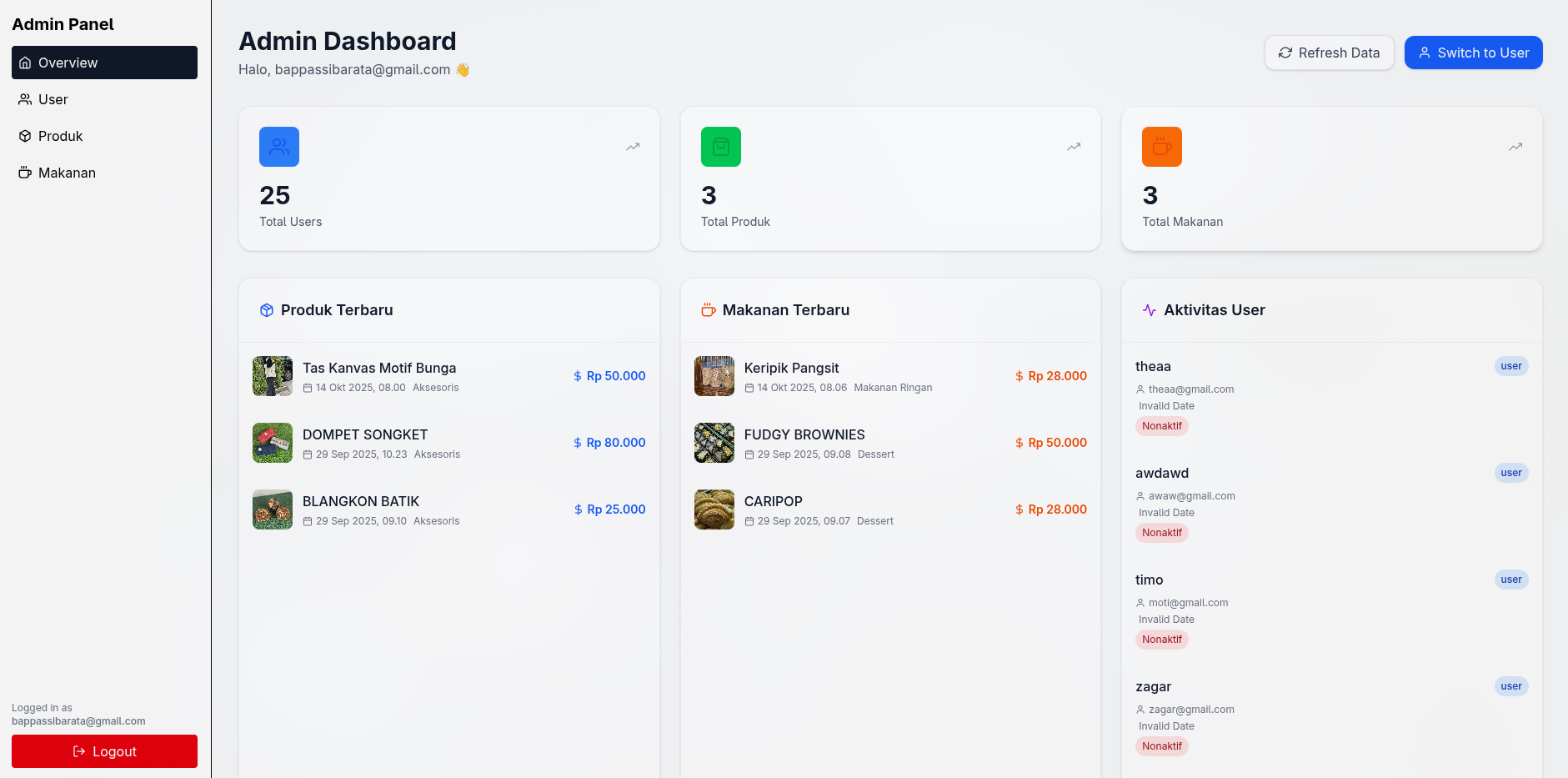Click the package icon next to Produk
Image resolution: width=1568 pixels, height=778 pixels.
click(25, 136)
